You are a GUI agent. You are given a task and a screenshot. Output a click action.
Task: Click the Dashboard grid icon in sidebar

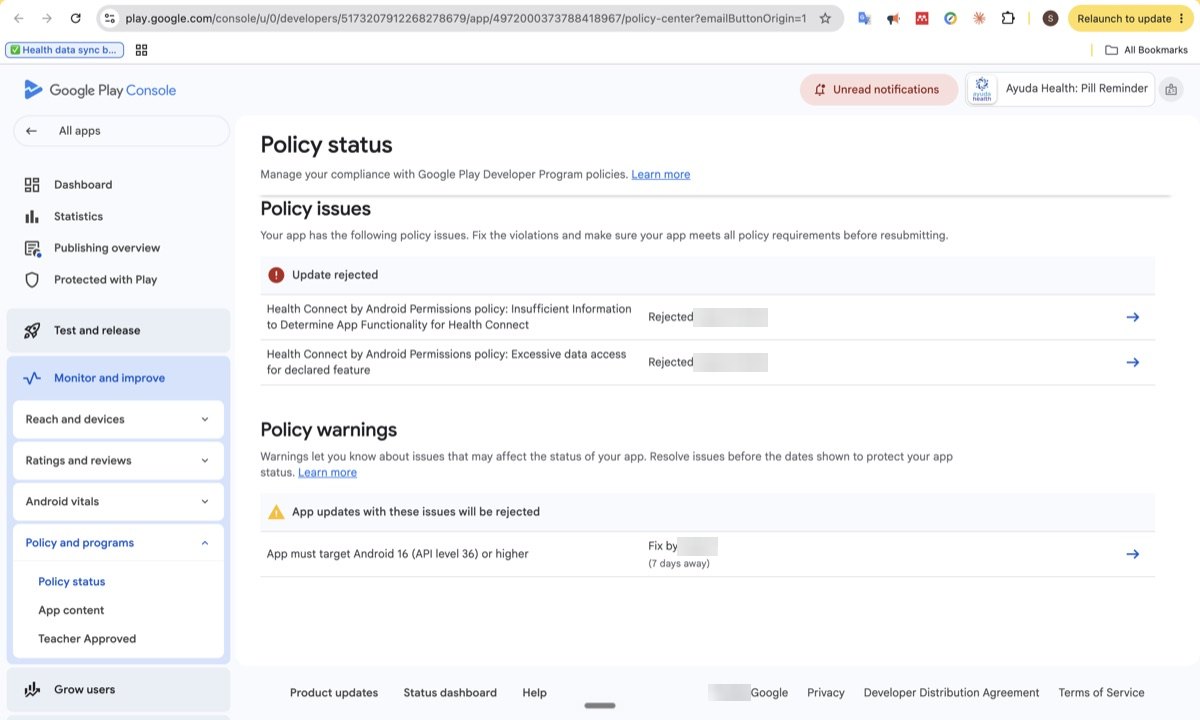point(32,185)
